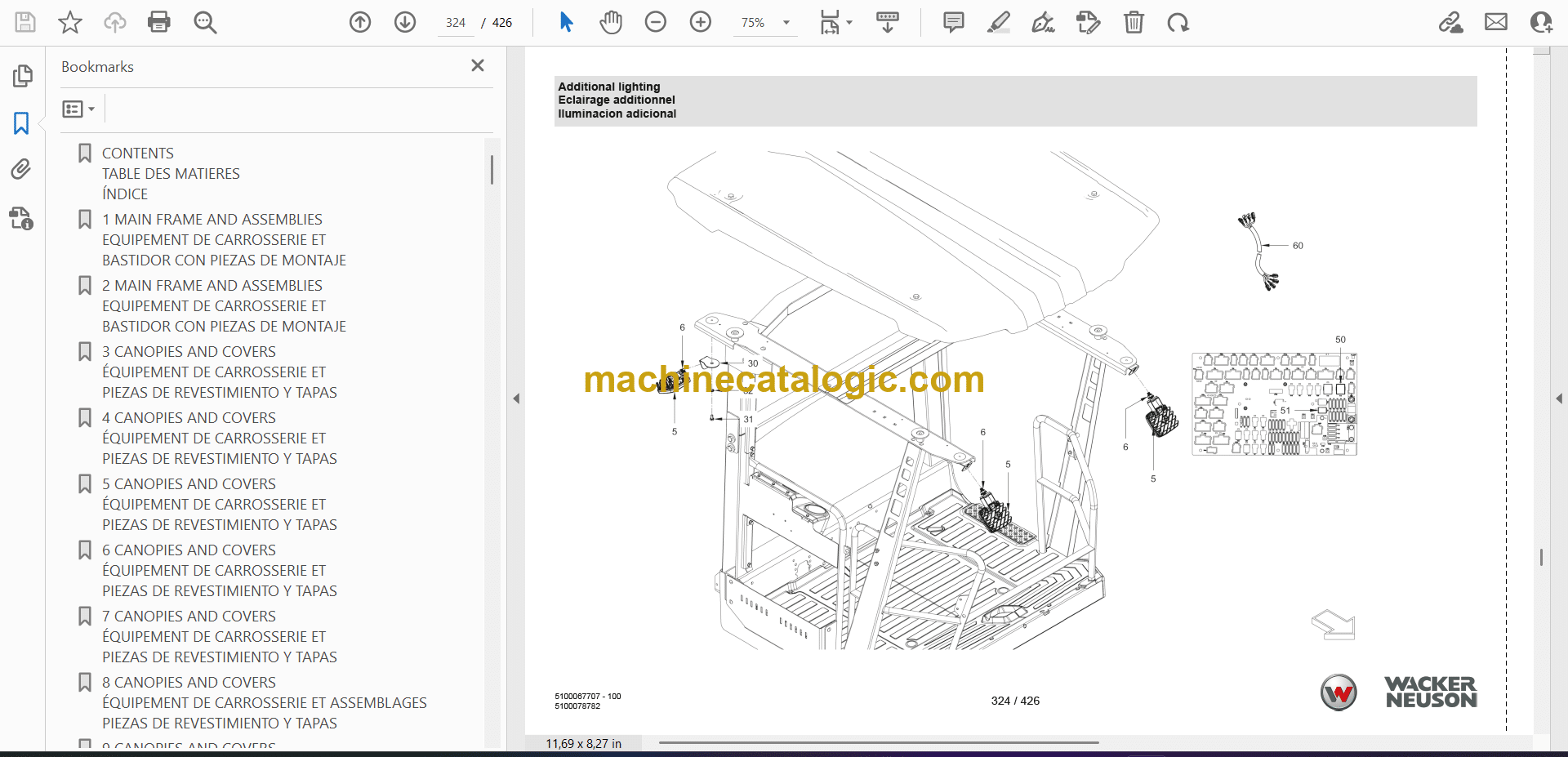Click the page number input field
The image size is (1568, 757).
click(x=456, y=23)
